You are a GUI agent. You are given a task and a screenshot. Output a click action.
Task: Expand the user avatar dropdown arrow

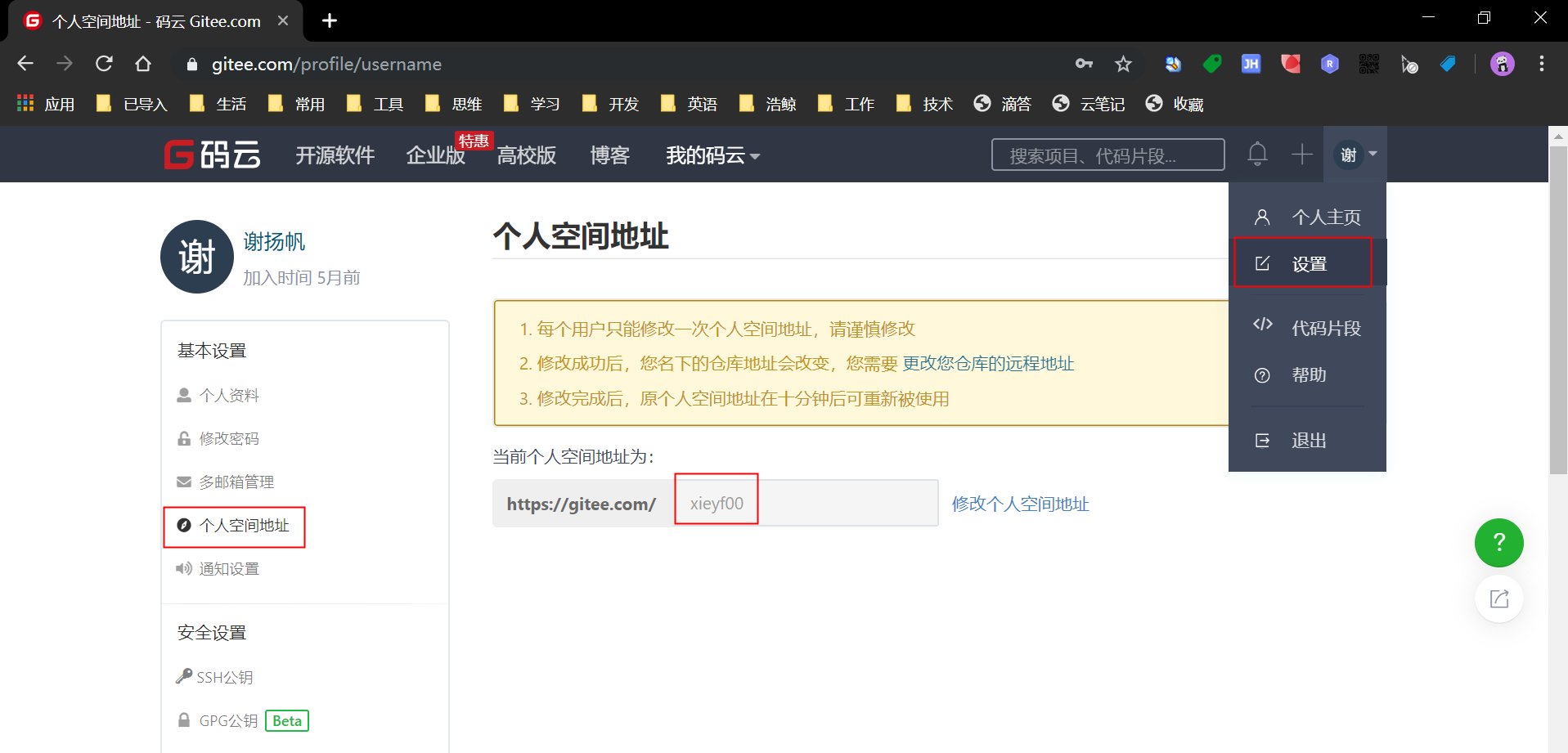pos(1372,154)
